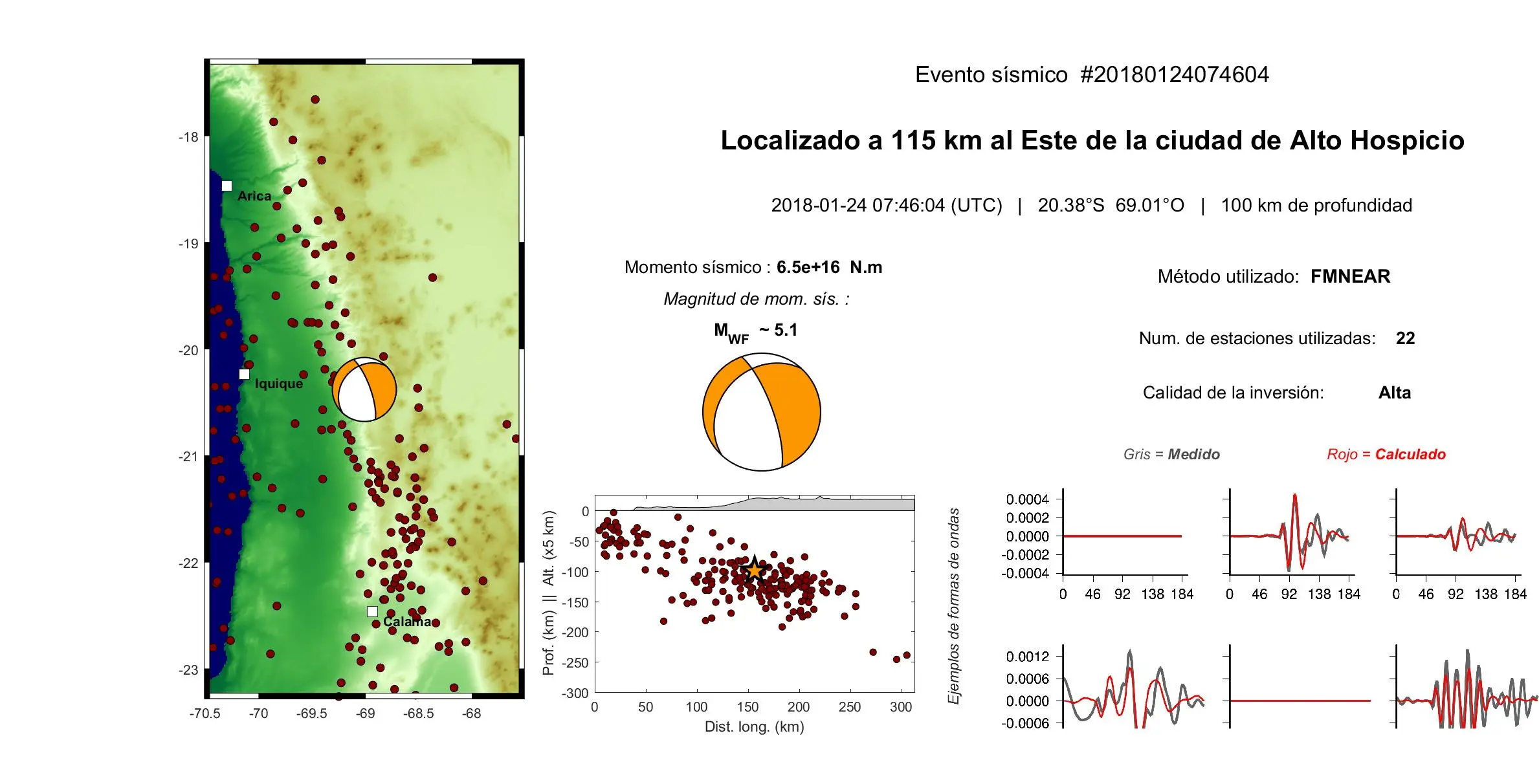Click the 'Dist. long. (km)' axis label

[x=755, y=726]
